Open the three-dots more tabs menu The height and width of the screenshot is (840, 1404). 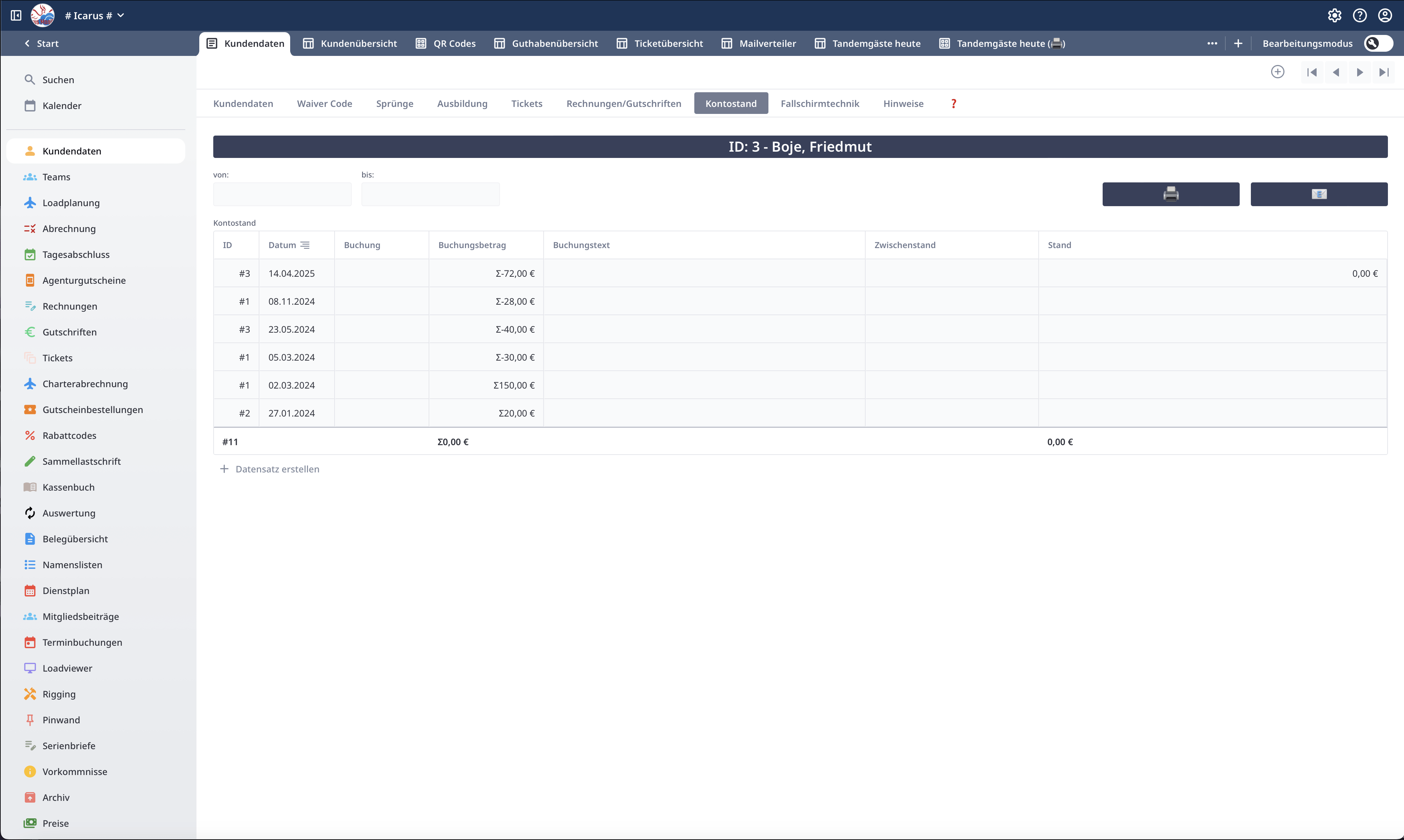click(1211, 44)
